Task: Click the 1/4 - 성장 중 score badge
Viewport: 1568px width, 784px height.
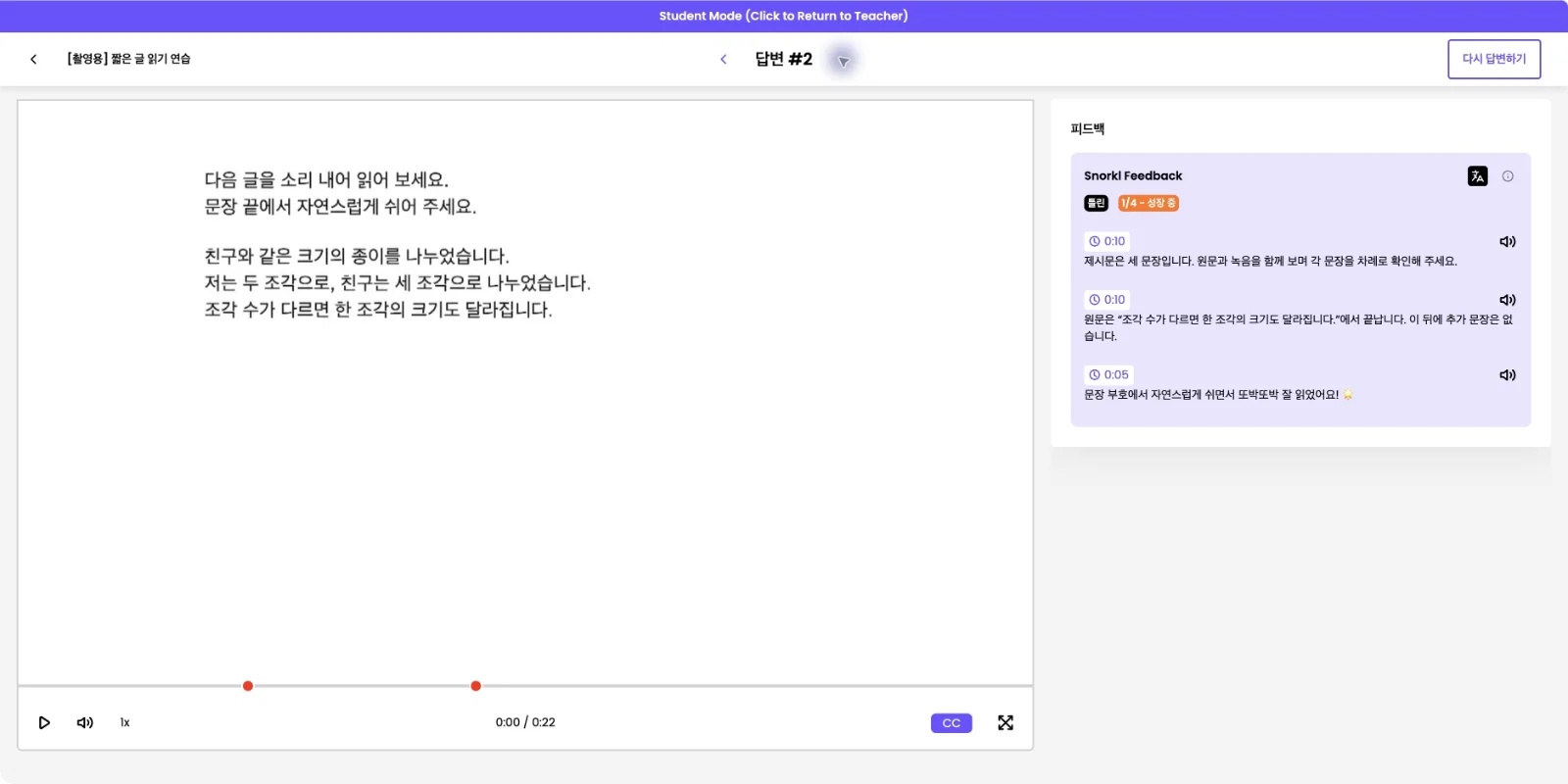Action: pyautogui.click(x=1148, y=203)
